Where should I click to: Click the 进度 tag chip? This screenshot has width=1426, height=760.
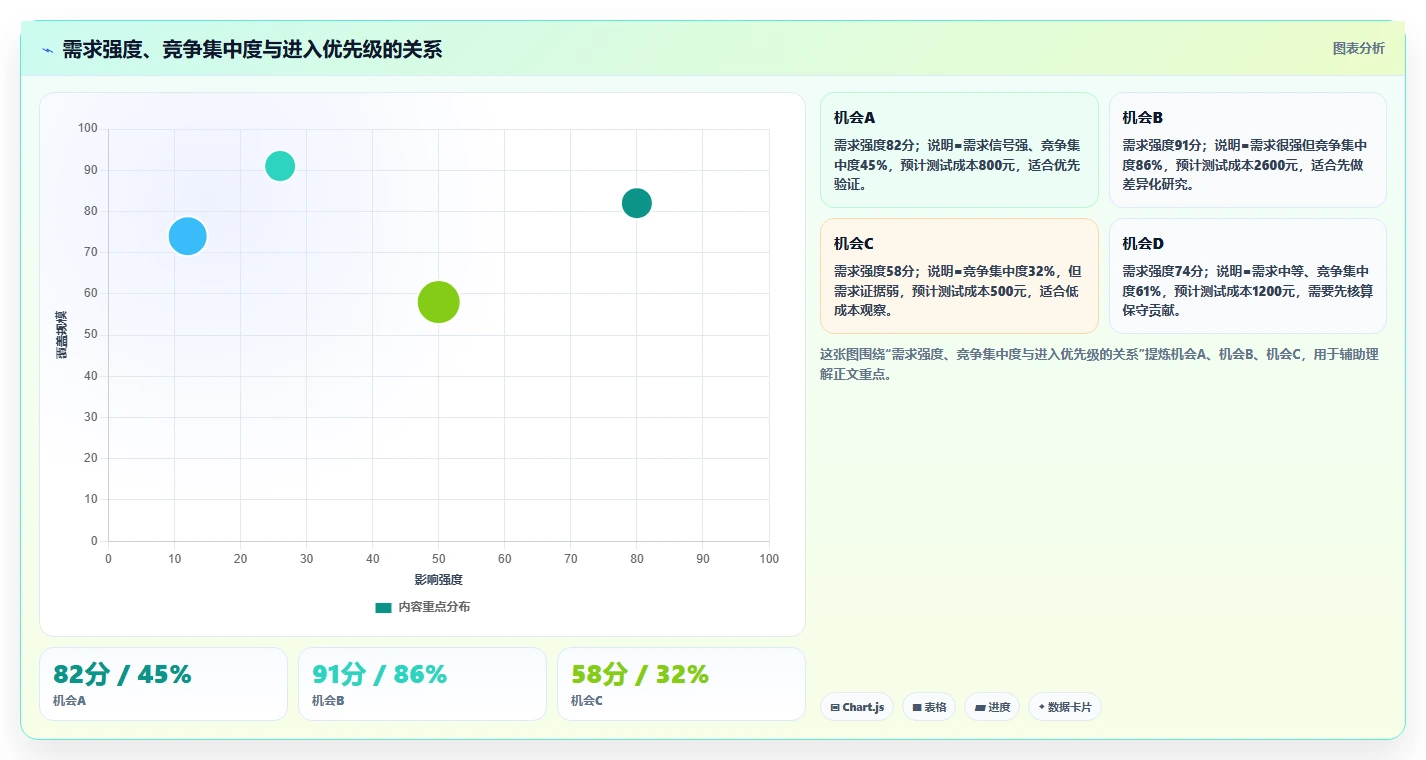coord(992,707)
